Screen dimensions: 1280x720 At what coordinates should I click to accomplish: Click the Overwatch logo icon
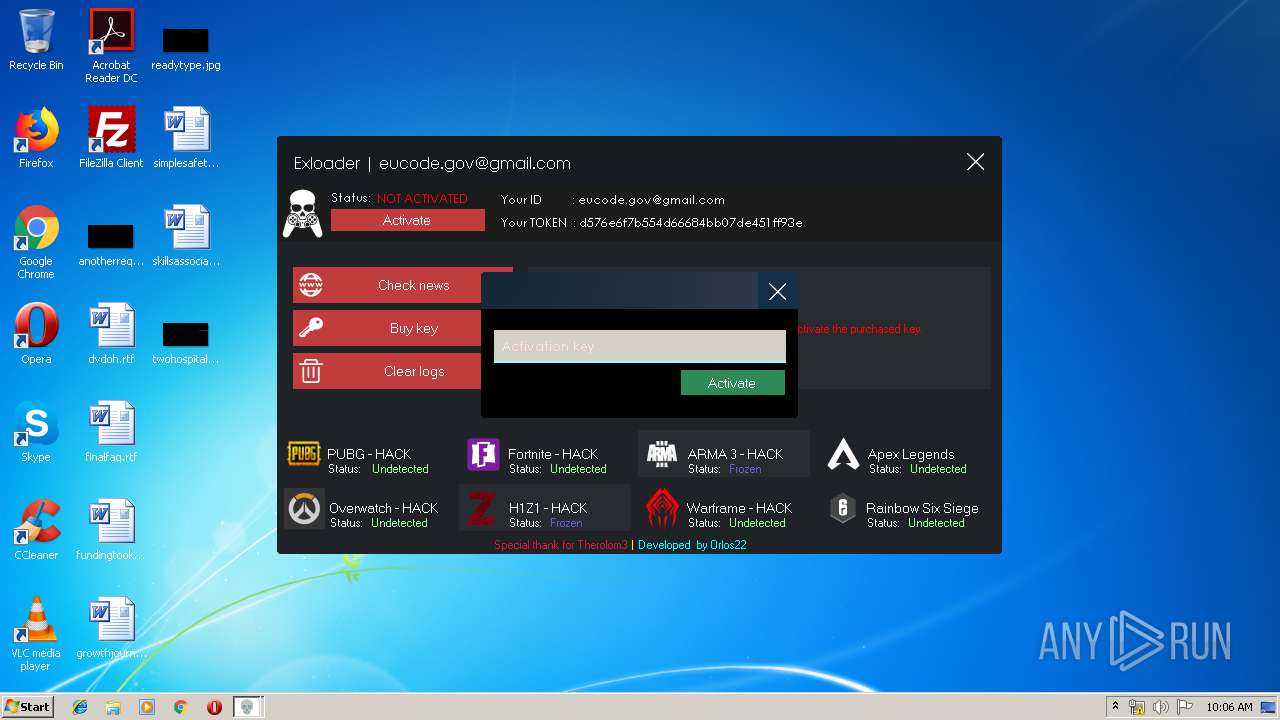coord(304,509)
